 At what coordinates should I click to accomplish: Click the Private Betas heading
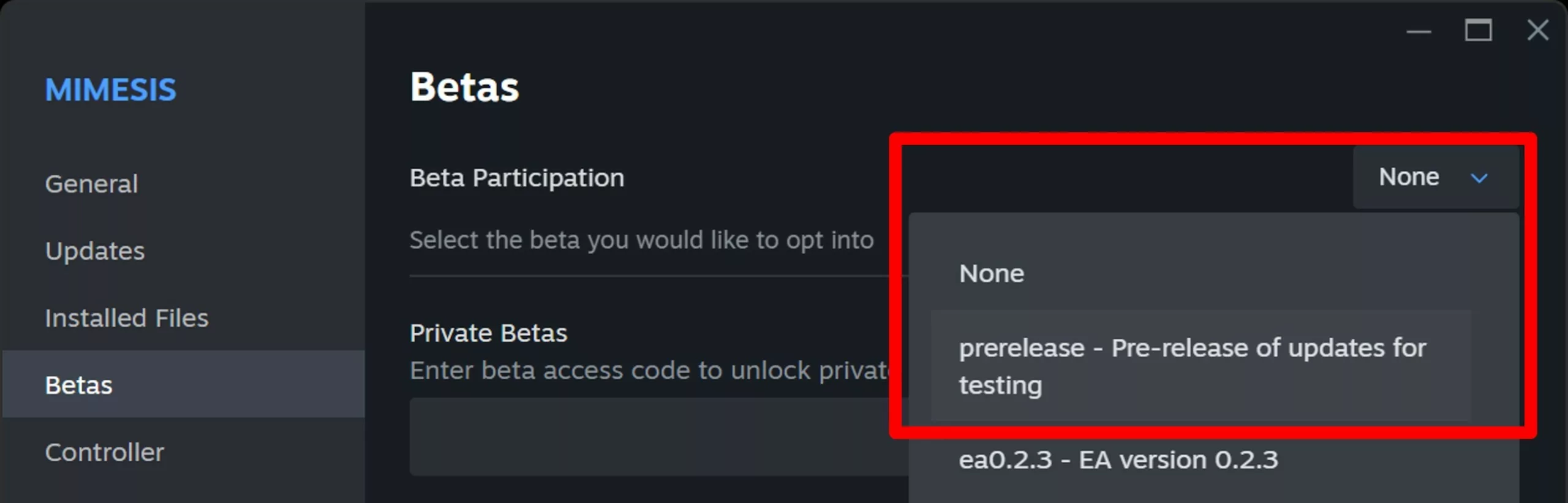pos(488,333)
